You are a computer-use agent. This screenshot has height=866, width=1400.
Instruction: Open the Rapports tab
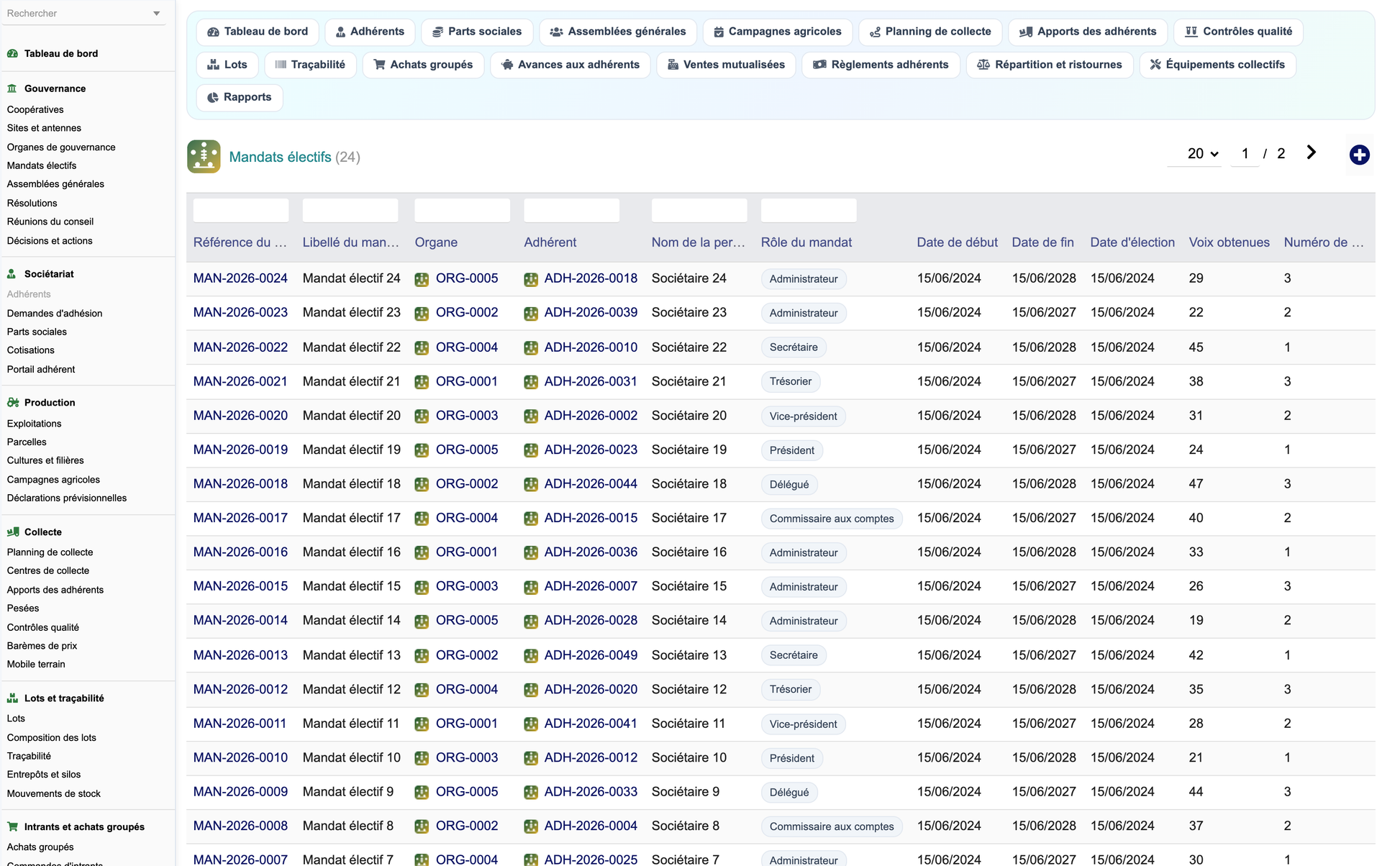point(240,97)
